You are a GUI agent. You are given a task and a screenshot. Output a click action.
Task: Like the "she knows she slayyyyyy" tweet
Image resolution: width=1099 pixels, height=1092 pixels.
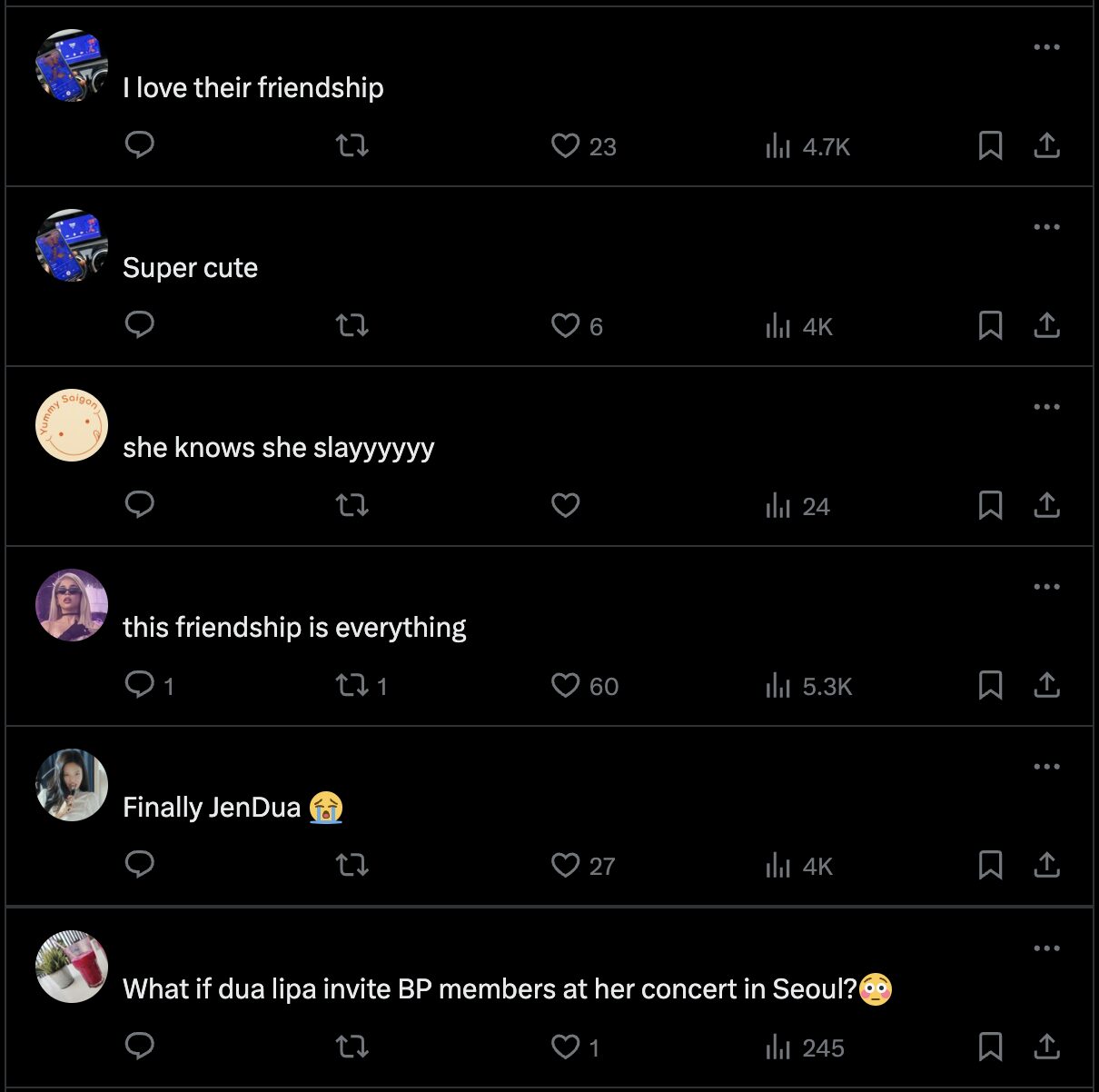[x=565, y=505]
